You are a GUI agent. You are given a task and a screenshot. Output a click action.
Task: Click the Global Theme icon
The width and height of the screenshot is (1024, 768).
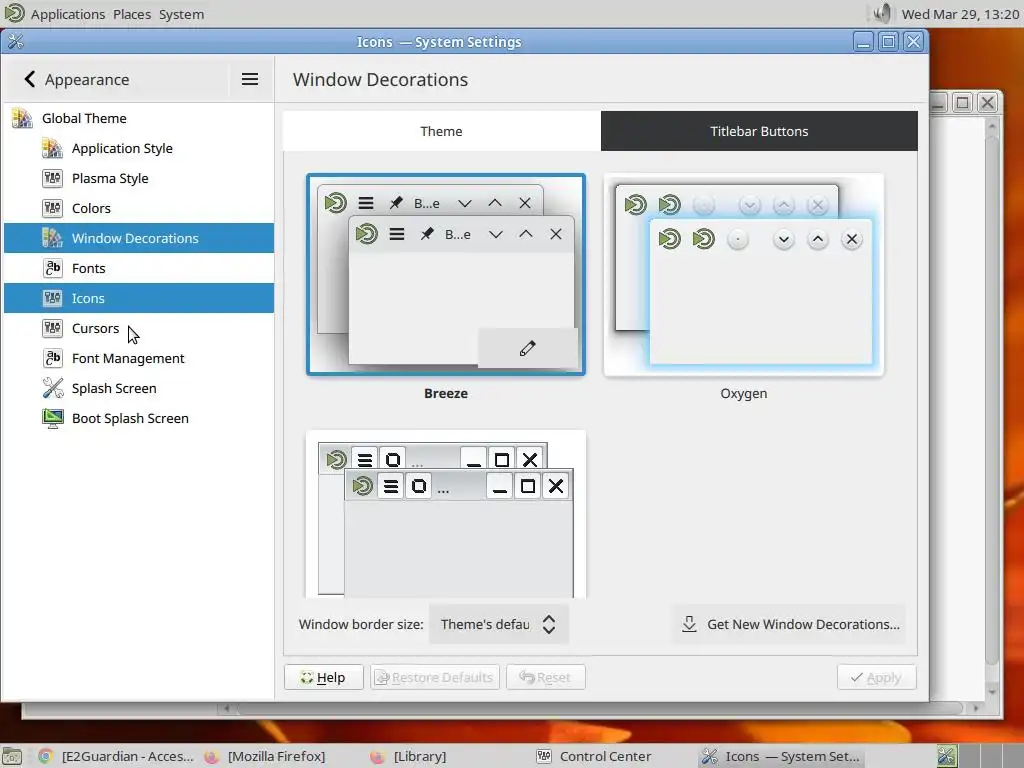click(22, 118)
